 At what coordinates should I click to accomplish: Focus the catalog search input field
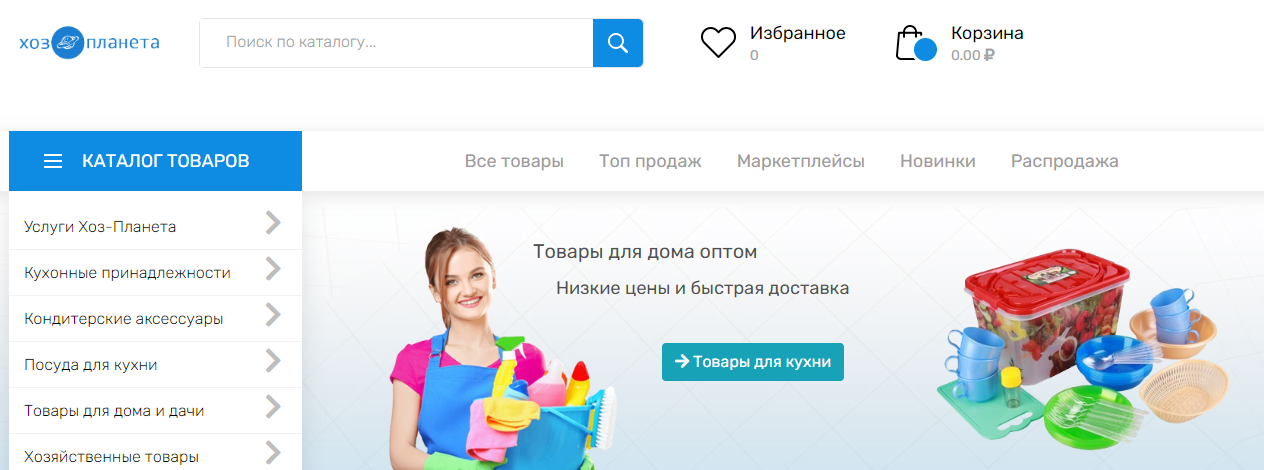point(396,43)
